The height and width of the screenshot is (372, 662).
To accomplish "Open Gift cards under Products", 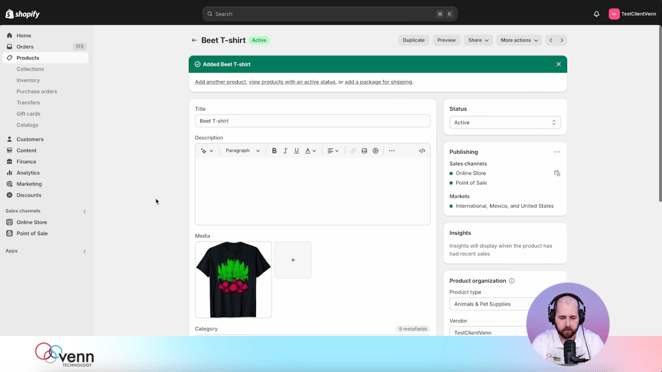I will pos(28,114).
